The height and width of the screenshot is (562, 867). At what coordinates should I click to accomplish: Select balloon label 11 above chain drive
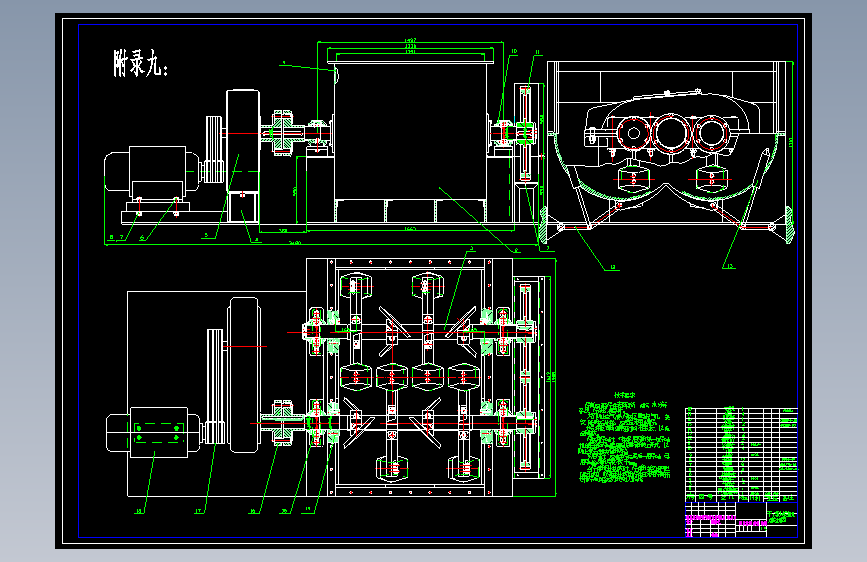click(x=537, y=53)
